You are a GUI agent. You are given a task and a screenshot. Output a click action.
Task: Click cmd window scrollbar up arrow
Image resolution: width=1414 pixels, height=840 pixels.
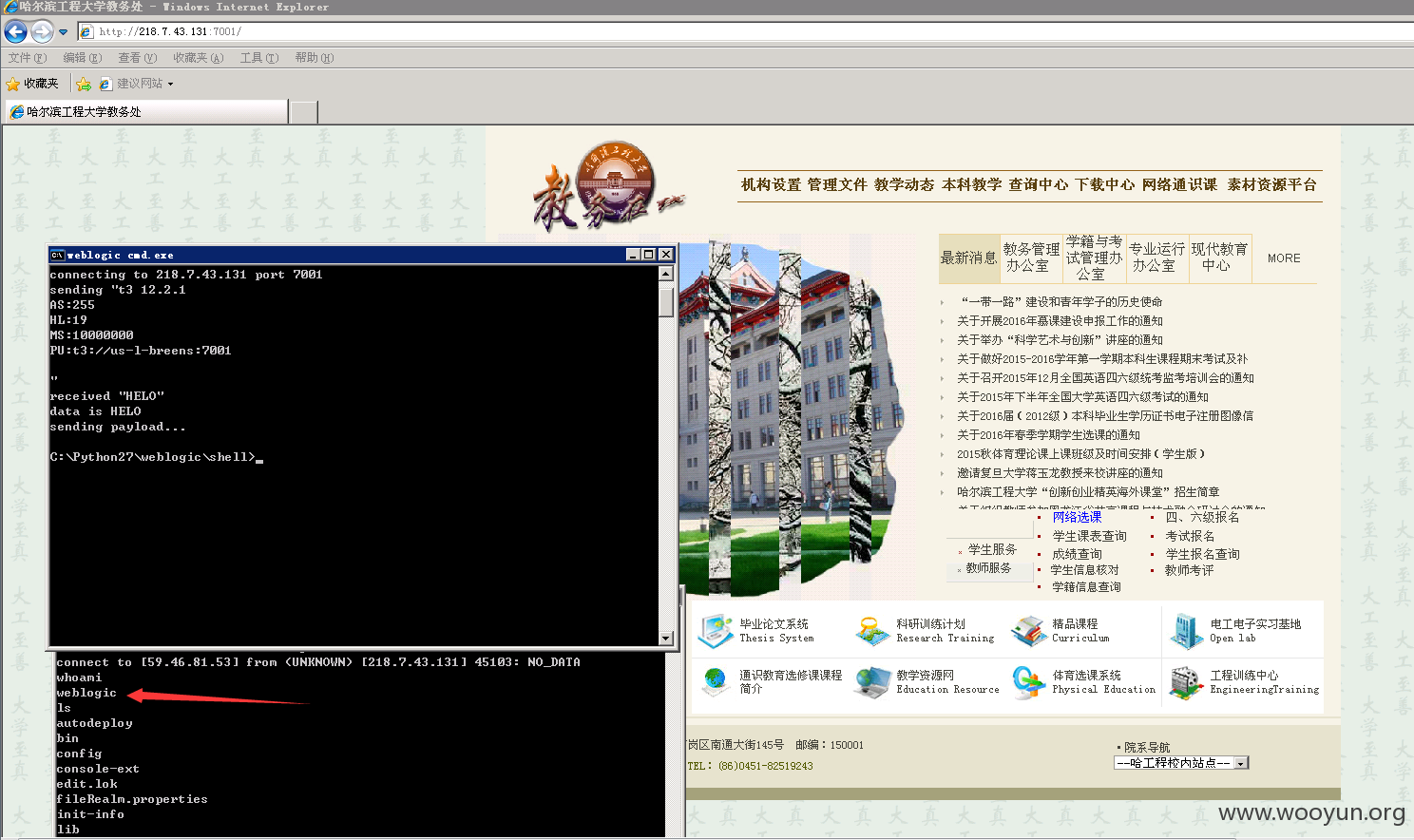[x=666, y=274]
